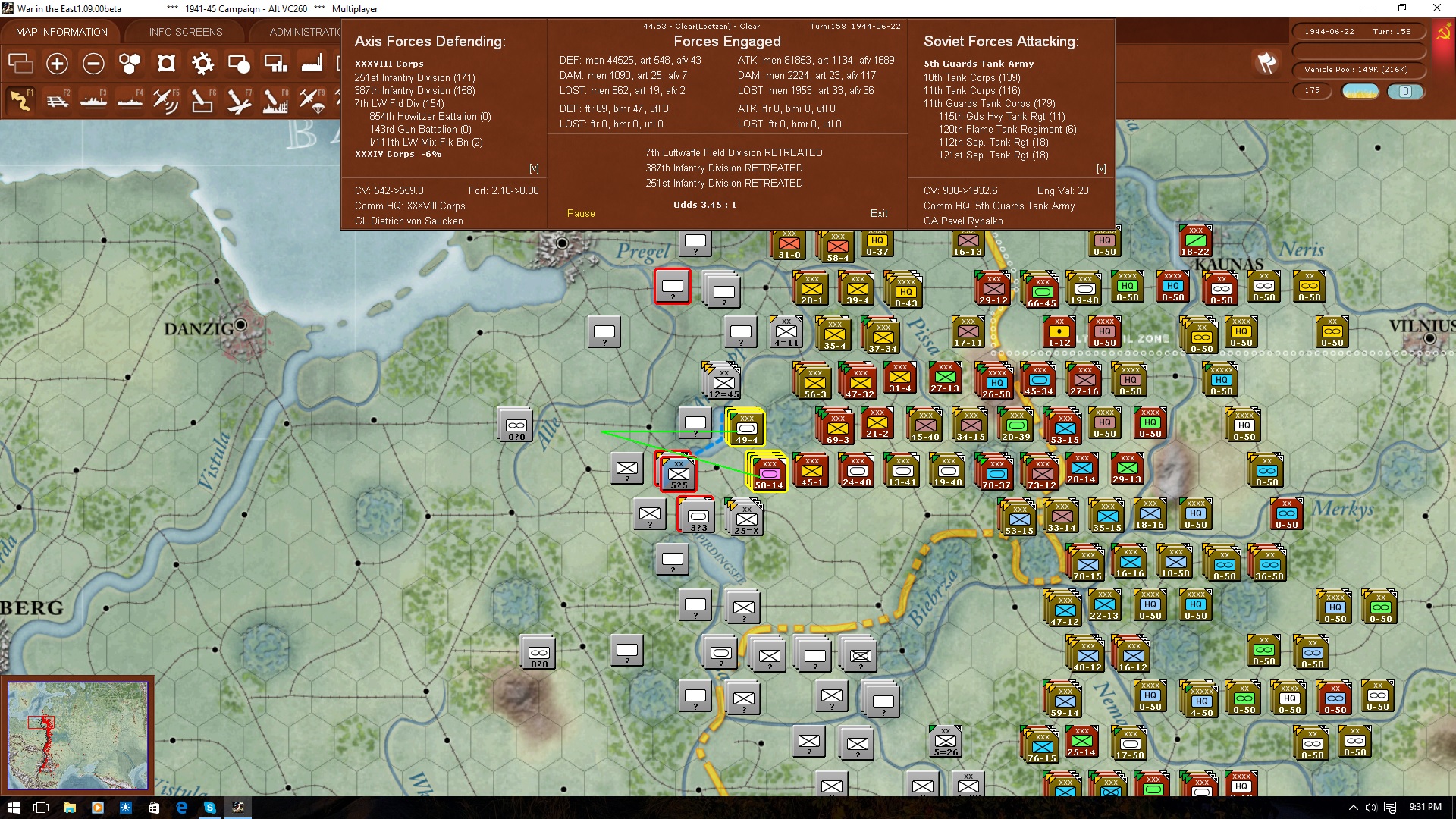Open the INFO SCREENS tab
Viewport: 1456px width, 819px height.
point(186,32)
